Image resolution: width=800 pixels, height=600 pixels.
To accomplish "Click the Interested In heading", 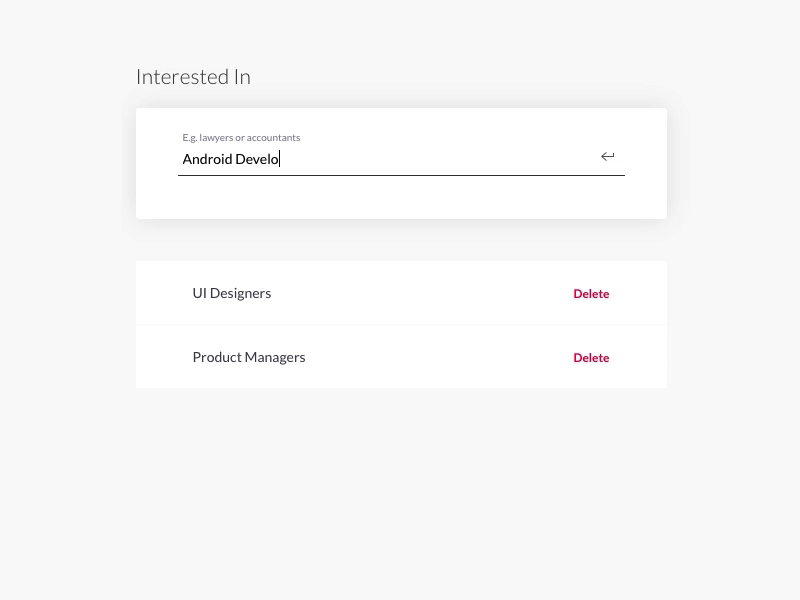I will 193,77.
